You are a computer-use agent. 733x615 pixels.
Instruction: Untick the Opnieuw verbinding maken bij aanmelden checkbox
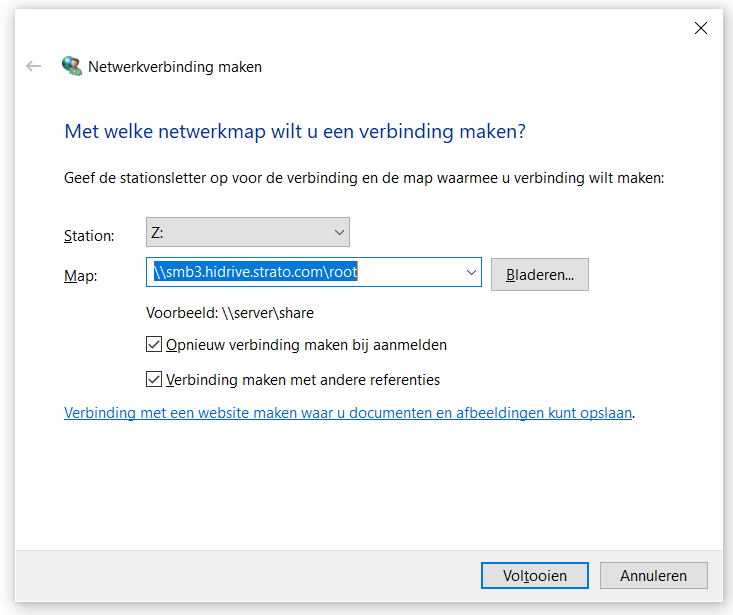click(x=154, y=345)
